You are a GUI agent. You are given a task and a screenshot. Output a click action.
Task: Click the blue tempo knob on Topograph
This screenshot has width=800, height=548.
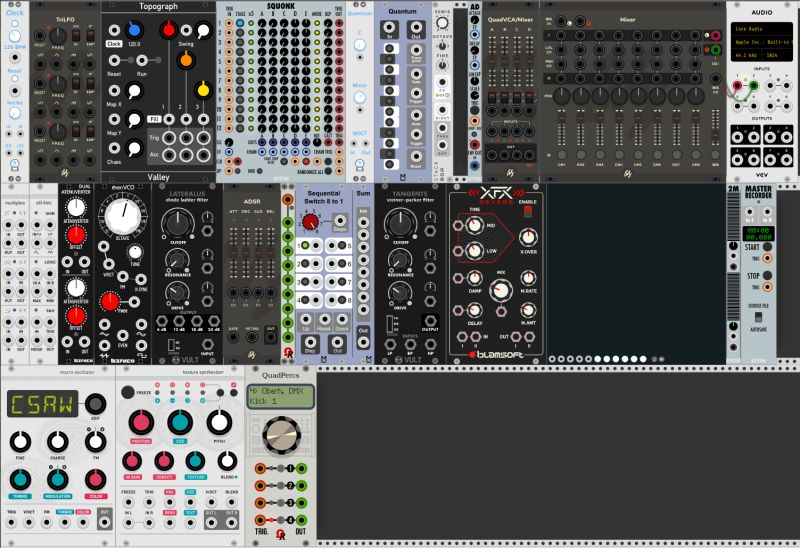click(x=134, y=30)
